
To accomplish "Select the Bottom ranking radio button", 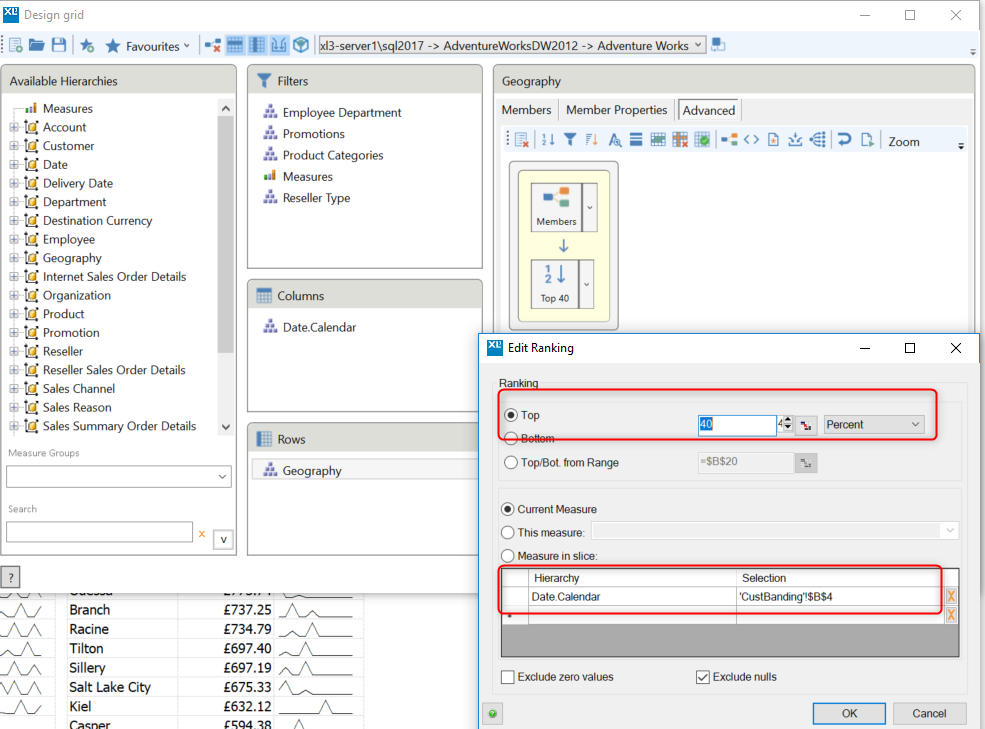I will click(510, 439).
